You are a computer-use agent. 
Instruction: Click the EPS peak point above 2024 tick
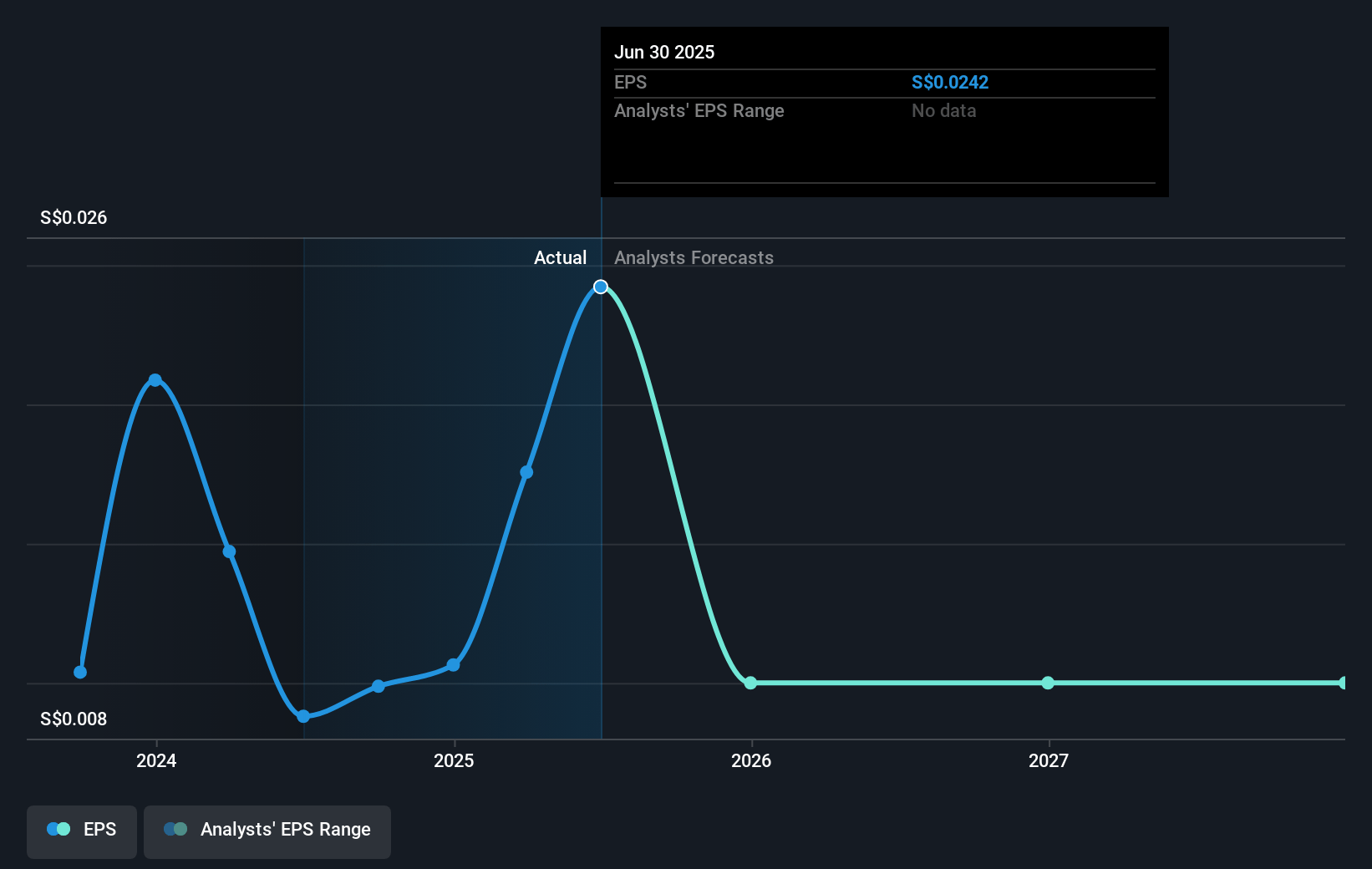pyautogui.click(x=155, y=380)
